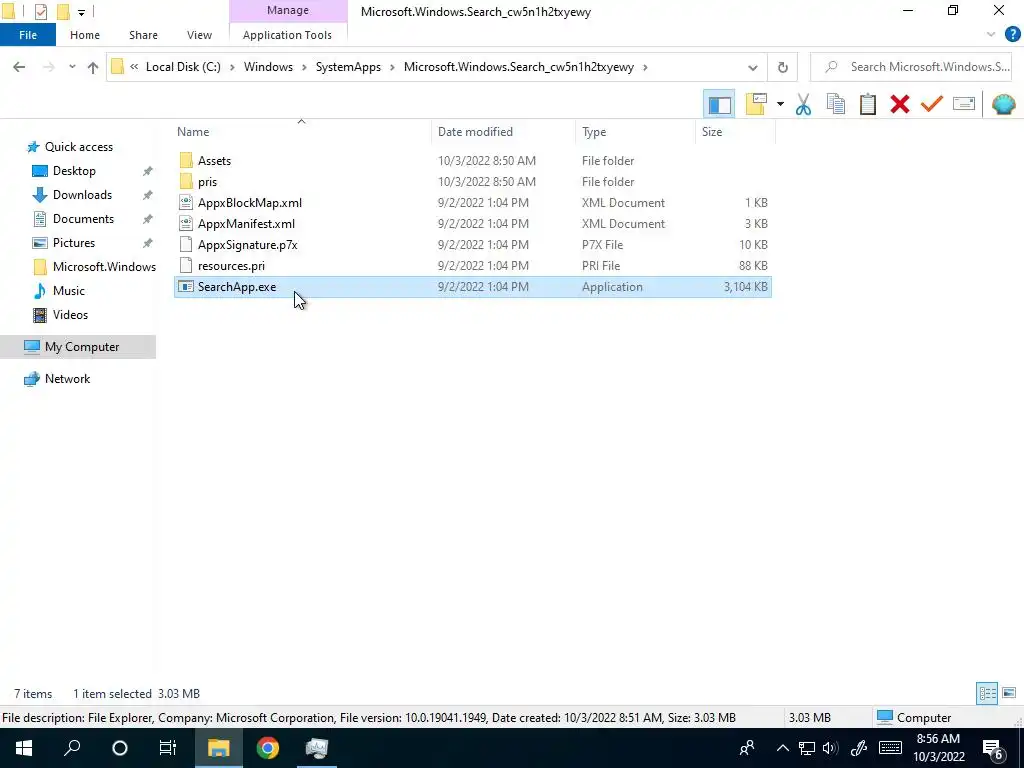The image size is (1024, 768).
Task: Toggle the navigation pane toolbar button
Action: point(719,104)
